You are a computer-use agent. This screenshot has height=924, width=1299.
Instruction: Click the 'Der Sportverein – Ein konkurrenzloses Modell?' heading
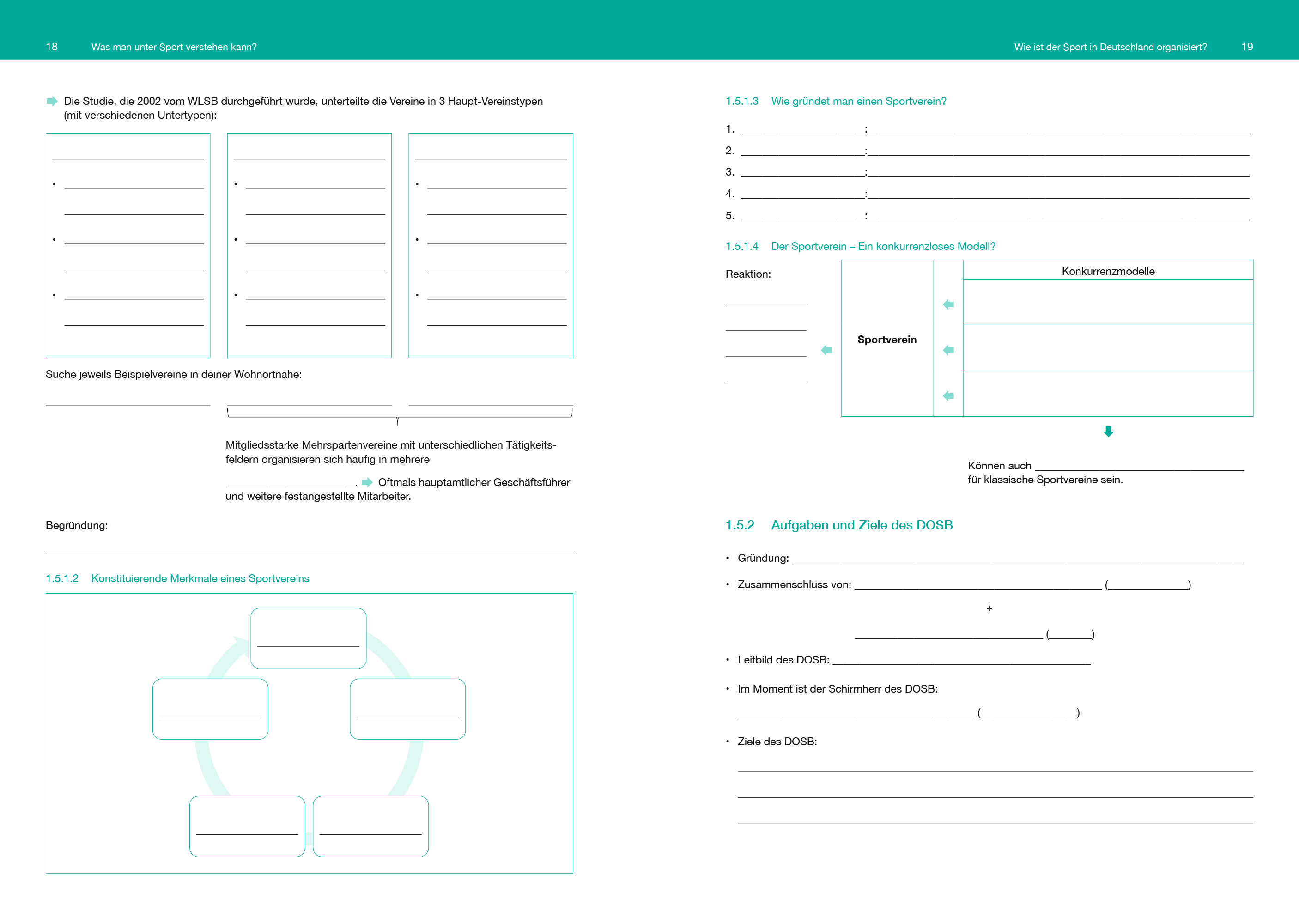click(883, 246)
